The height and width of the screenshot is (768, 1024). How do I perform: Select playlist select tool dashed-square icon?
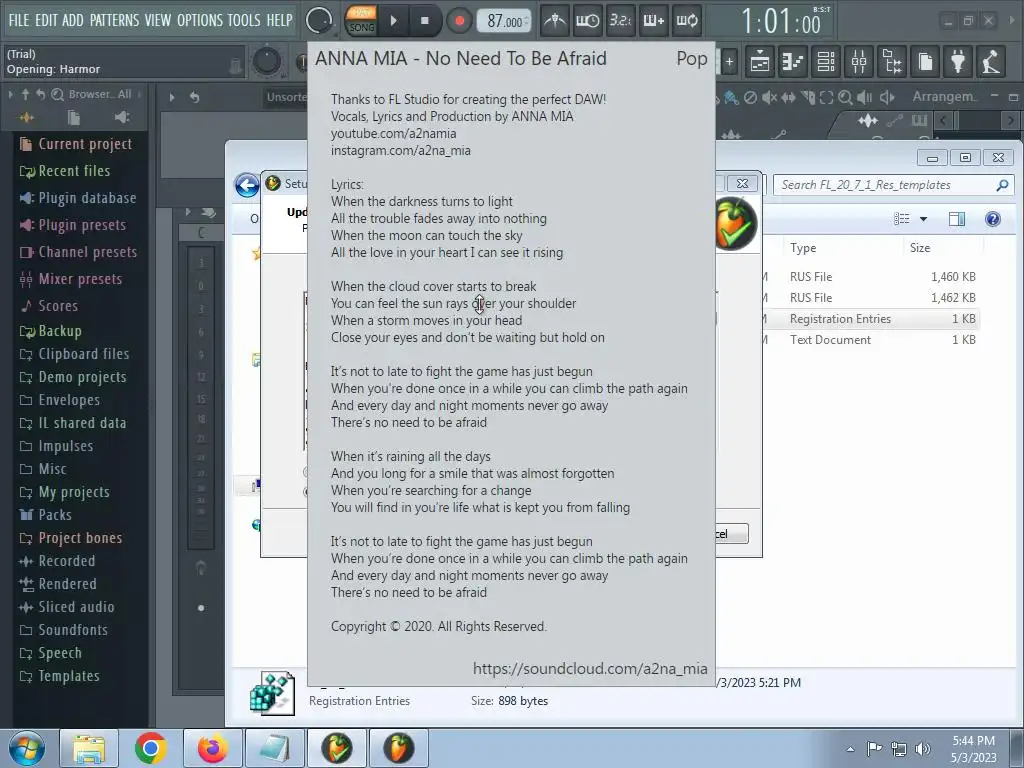pyautogui.click(x=827, y=97)
